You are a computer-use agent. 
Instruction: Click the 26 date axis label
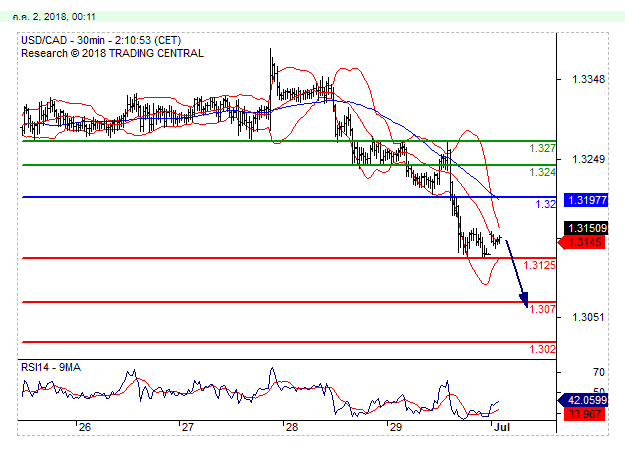pos(85,427)
